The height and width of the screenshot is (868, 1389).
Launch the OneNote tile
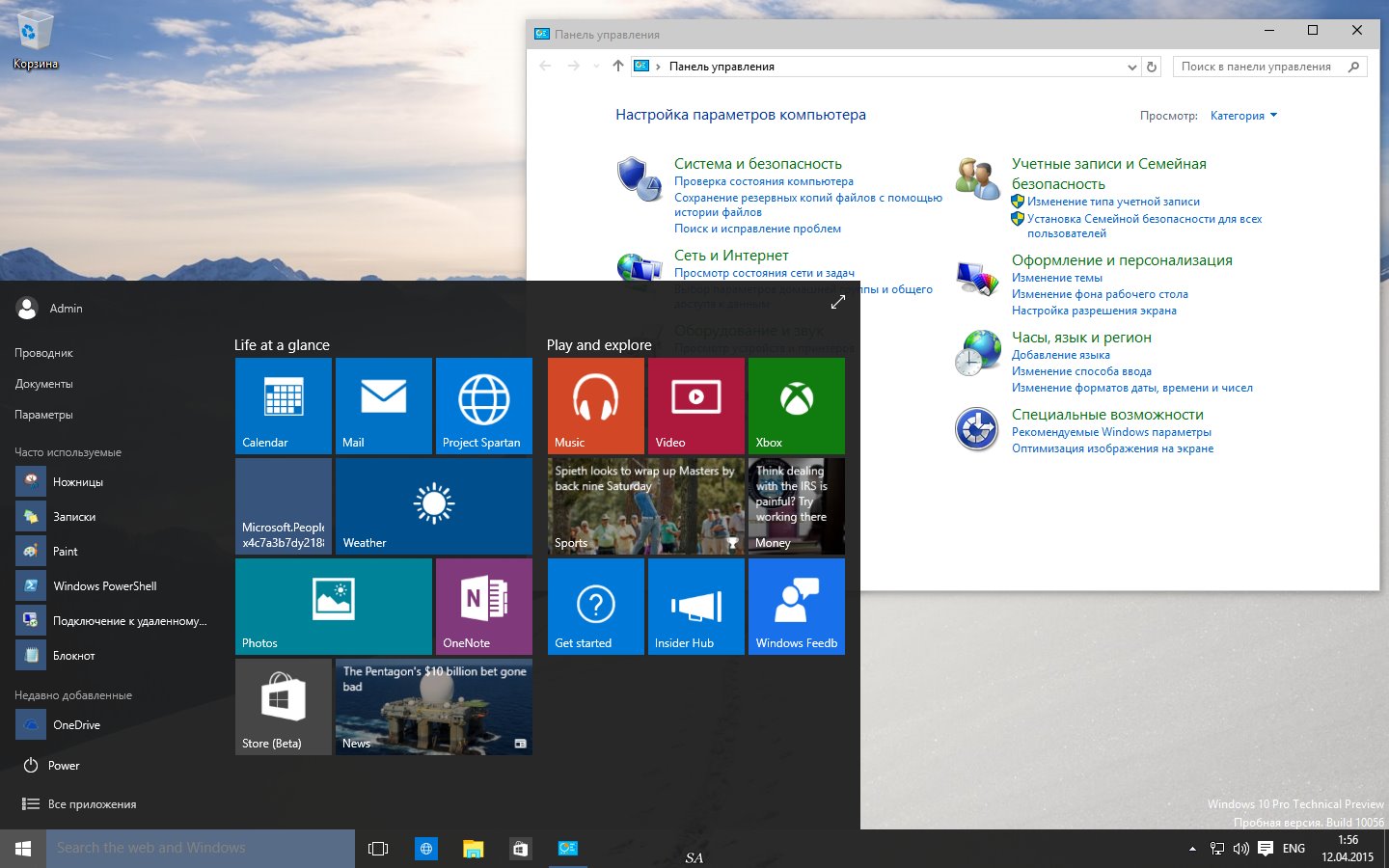pos(484,607)
